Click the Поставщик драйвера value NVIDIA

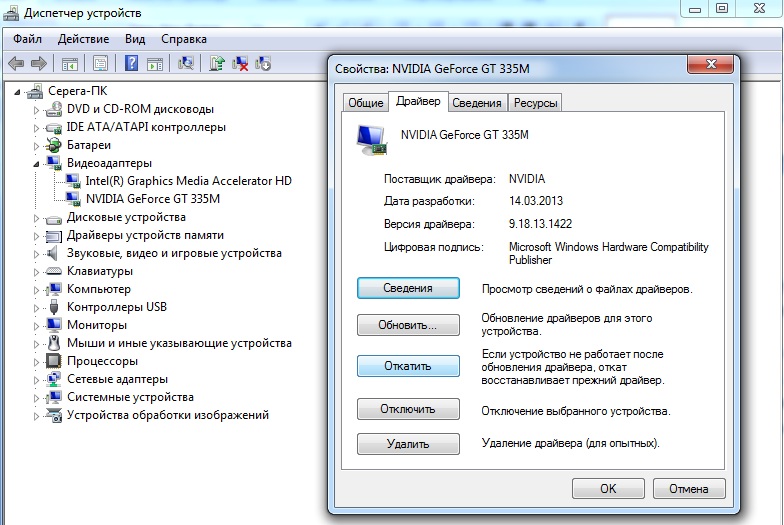click(x=527, y=179)
